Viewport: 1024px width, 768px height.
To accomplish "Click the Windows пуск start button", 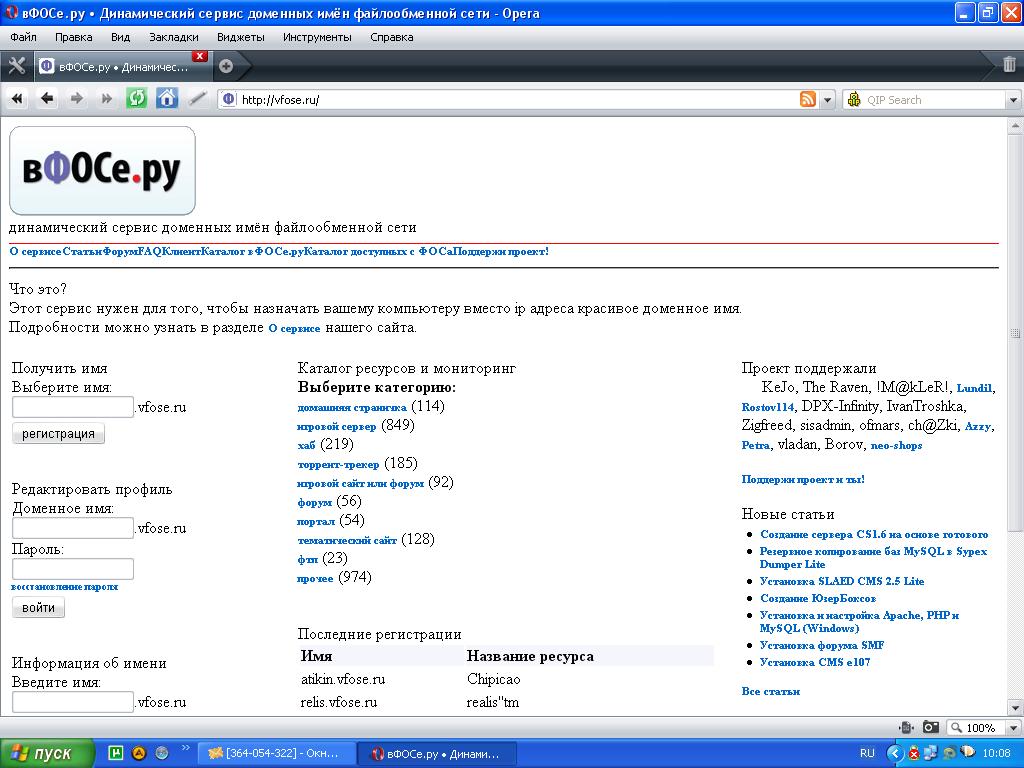I will click(47, 753).
